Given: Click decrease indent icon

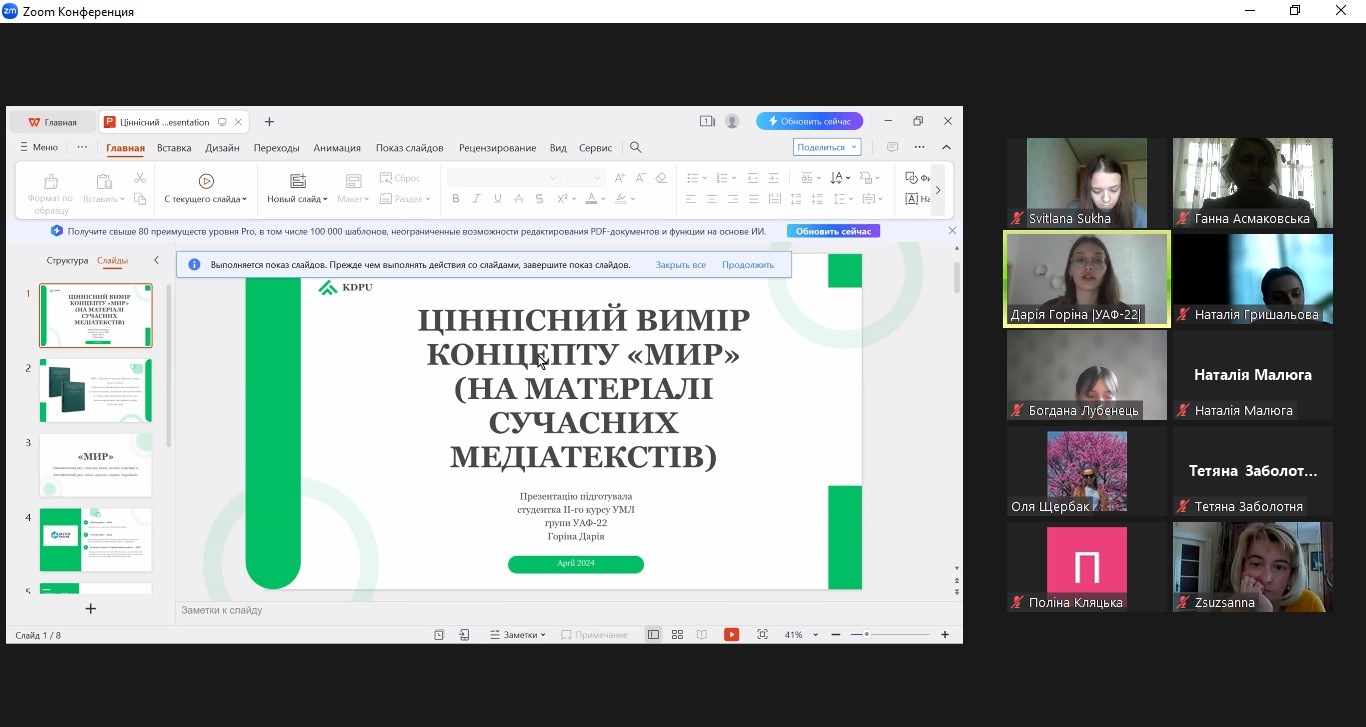Looking at the screenshot, I should pos(753,178).
